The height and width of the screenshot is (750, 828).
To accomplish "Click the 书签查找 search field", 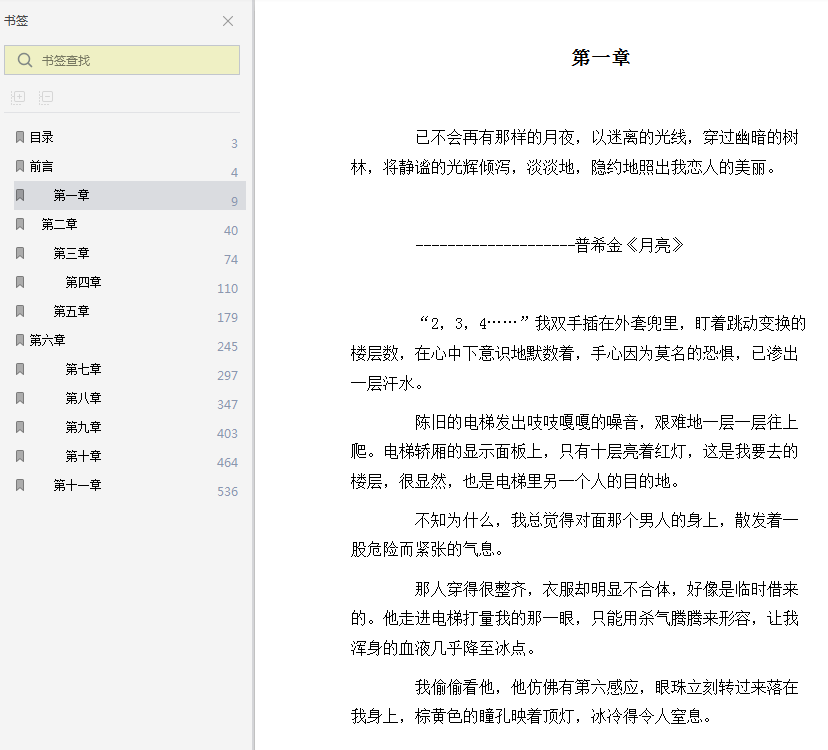I will click(x=122, y=60).
